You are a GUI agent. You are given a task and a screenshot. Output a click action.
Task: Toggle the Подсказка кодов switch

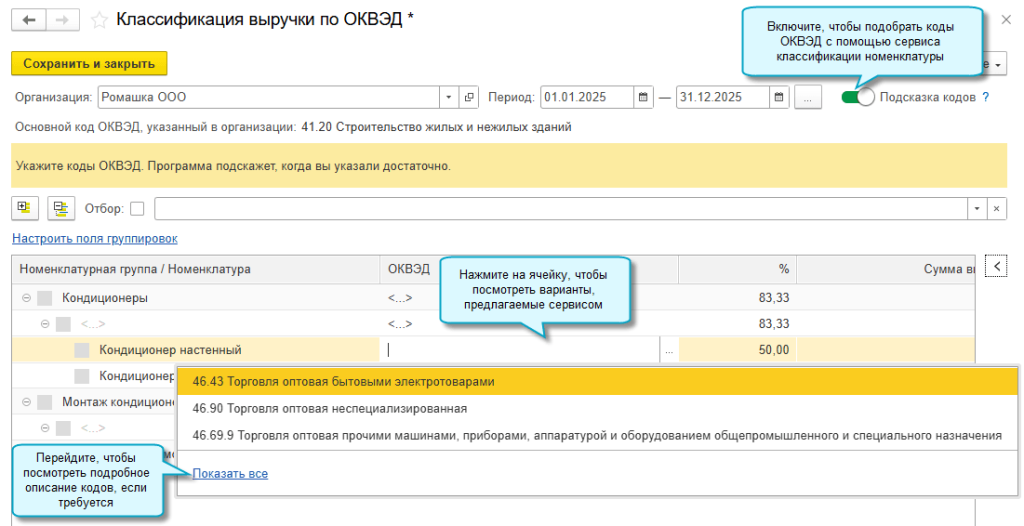857,97
